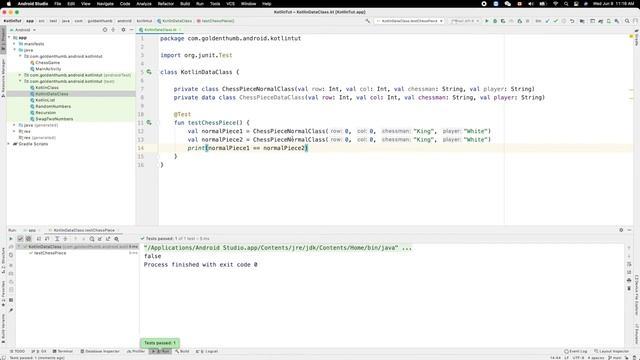640x360 pixels.
Task: Click run gutter icon beside testChessPiece function
Action: [149, 122]
